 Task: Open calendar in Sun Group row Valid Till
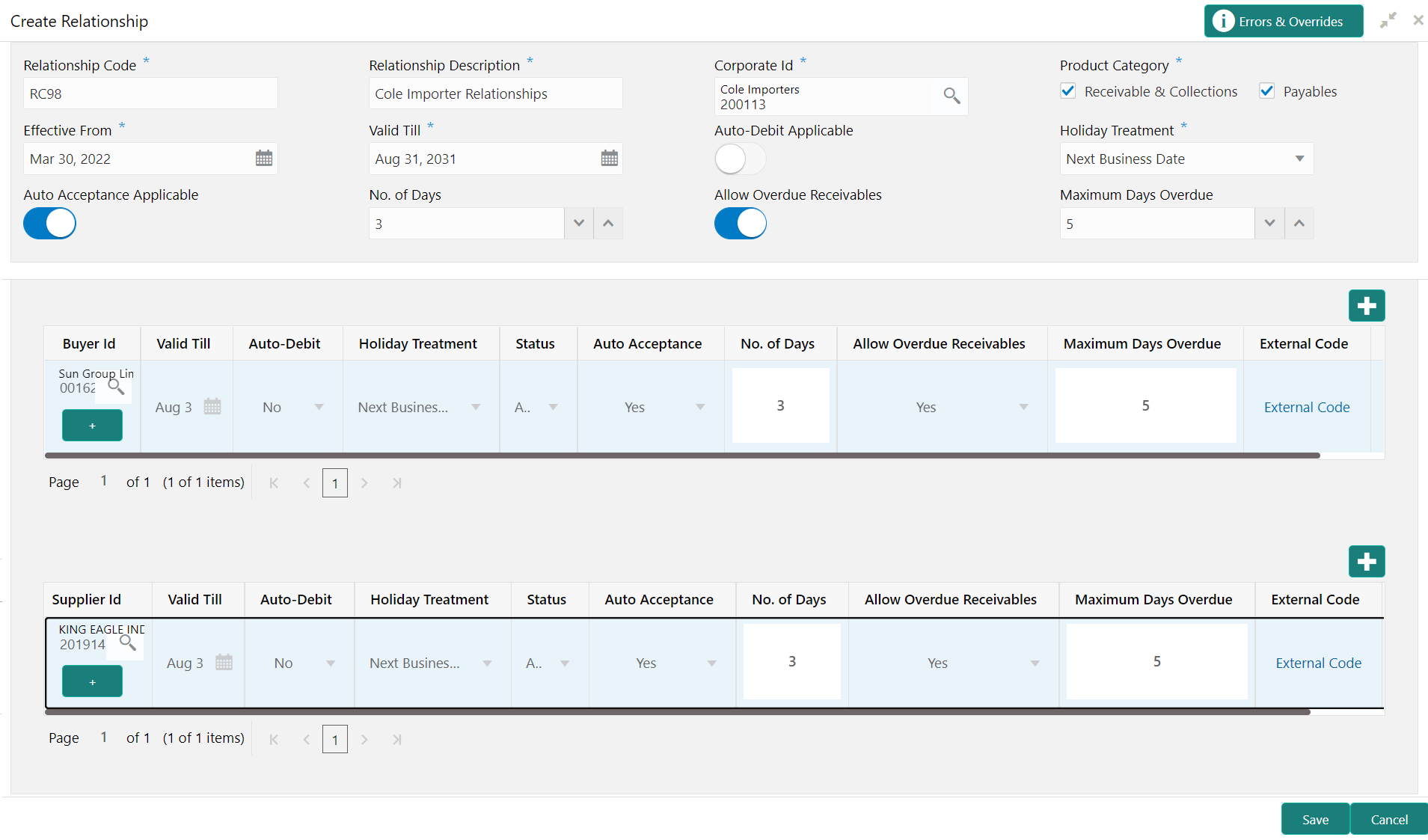[212, 406]
